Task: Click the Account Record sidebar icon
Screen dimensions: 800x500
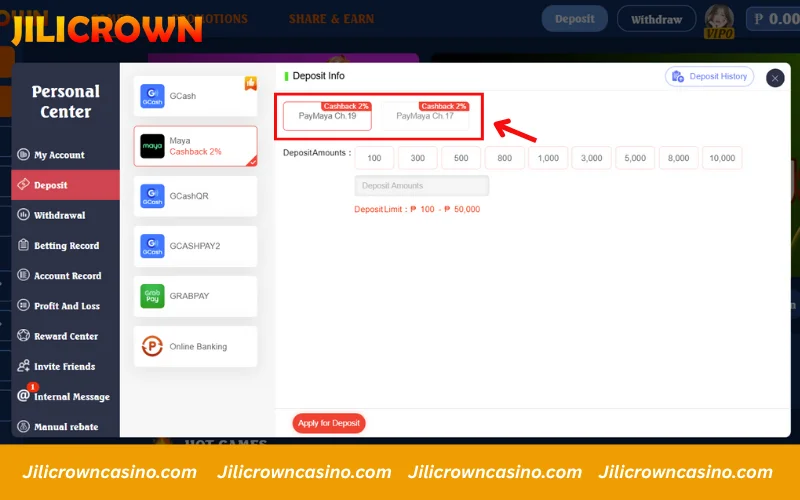Action: pos(23,275)
